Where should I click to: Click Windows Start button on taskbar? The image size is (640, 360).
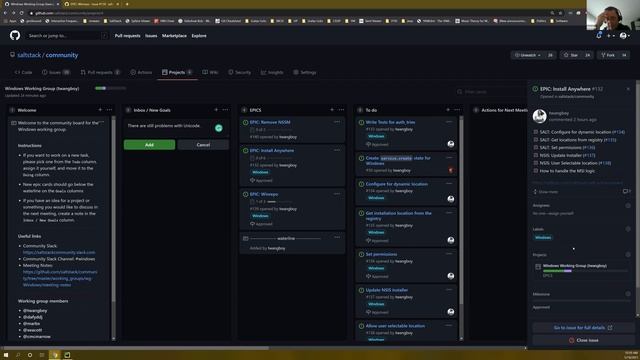point(6,355)
